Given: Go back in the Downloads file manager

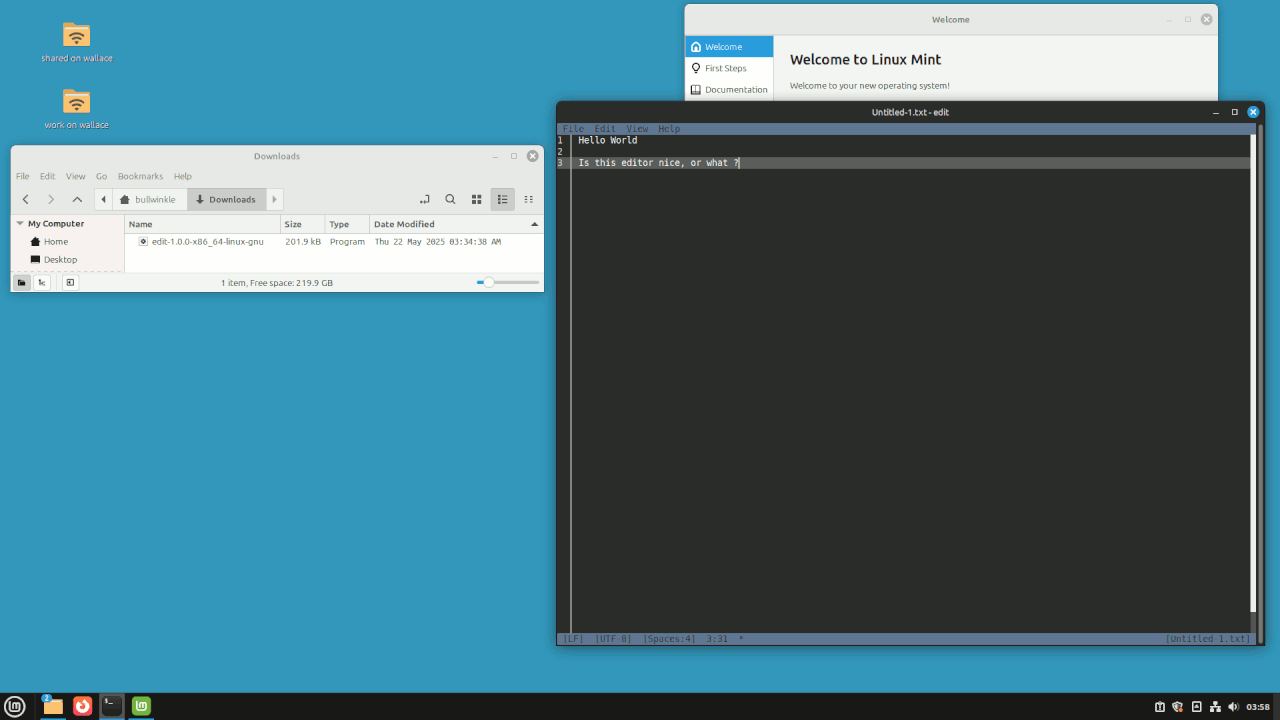Looking at the screenshot, I should click(26, 199).
